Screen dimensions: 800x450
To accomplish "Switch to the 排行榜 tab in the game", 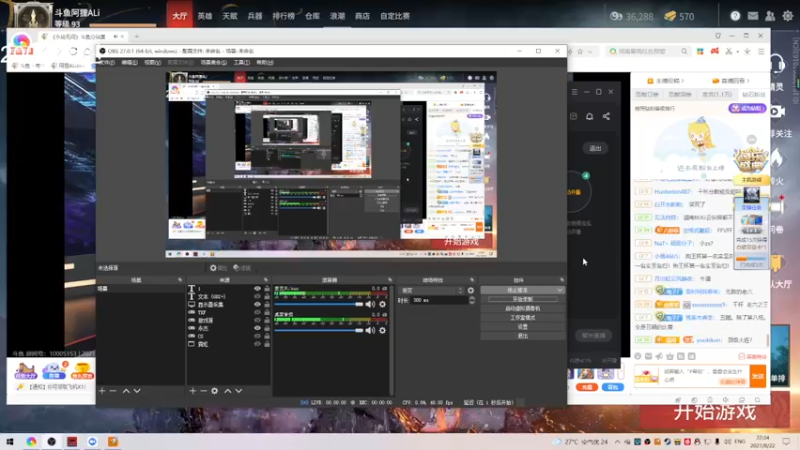I will click(x=283, y=16).
